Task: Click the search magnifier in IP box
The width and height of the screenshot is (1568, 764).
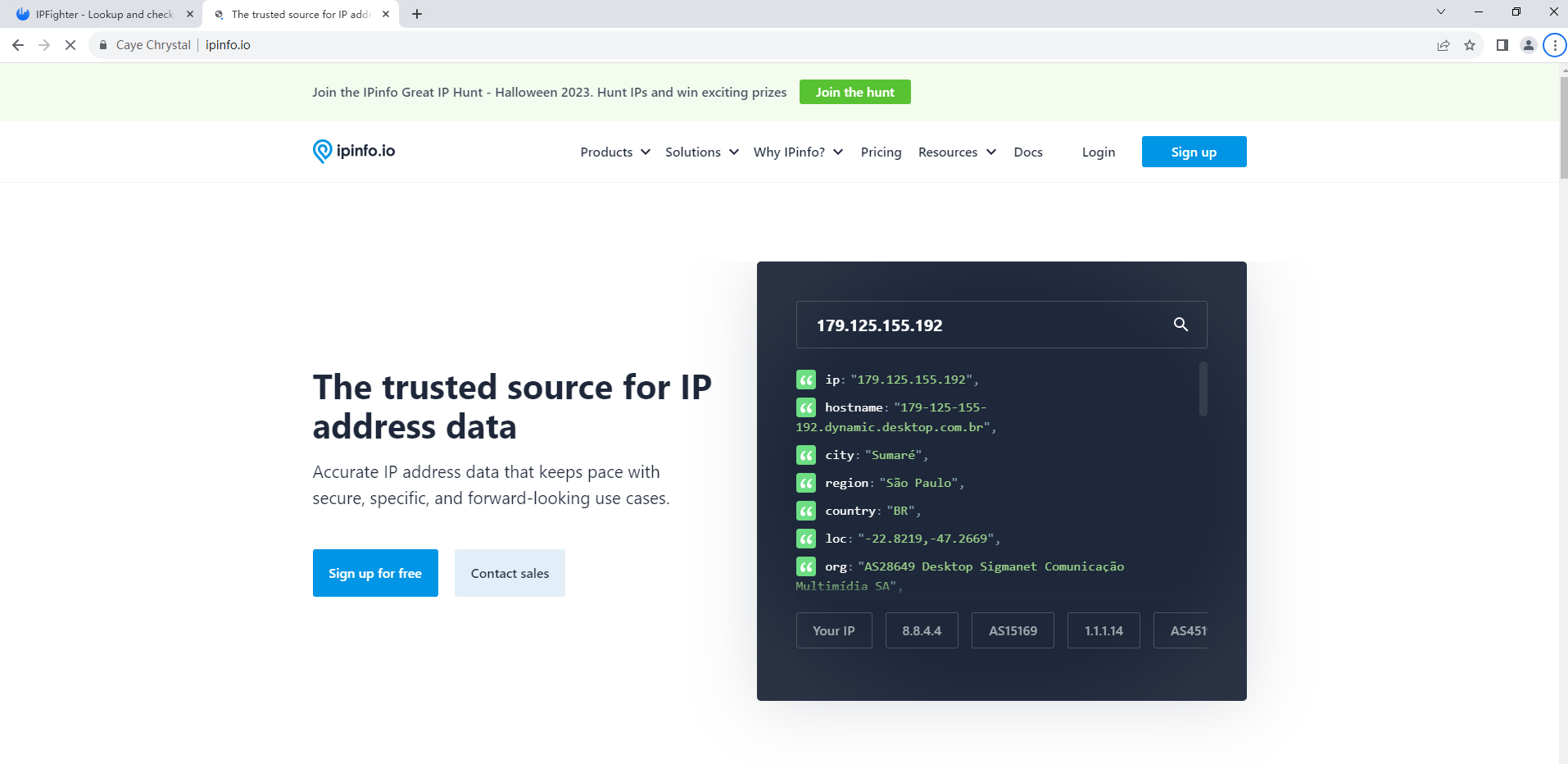Action: (1181, 325)
